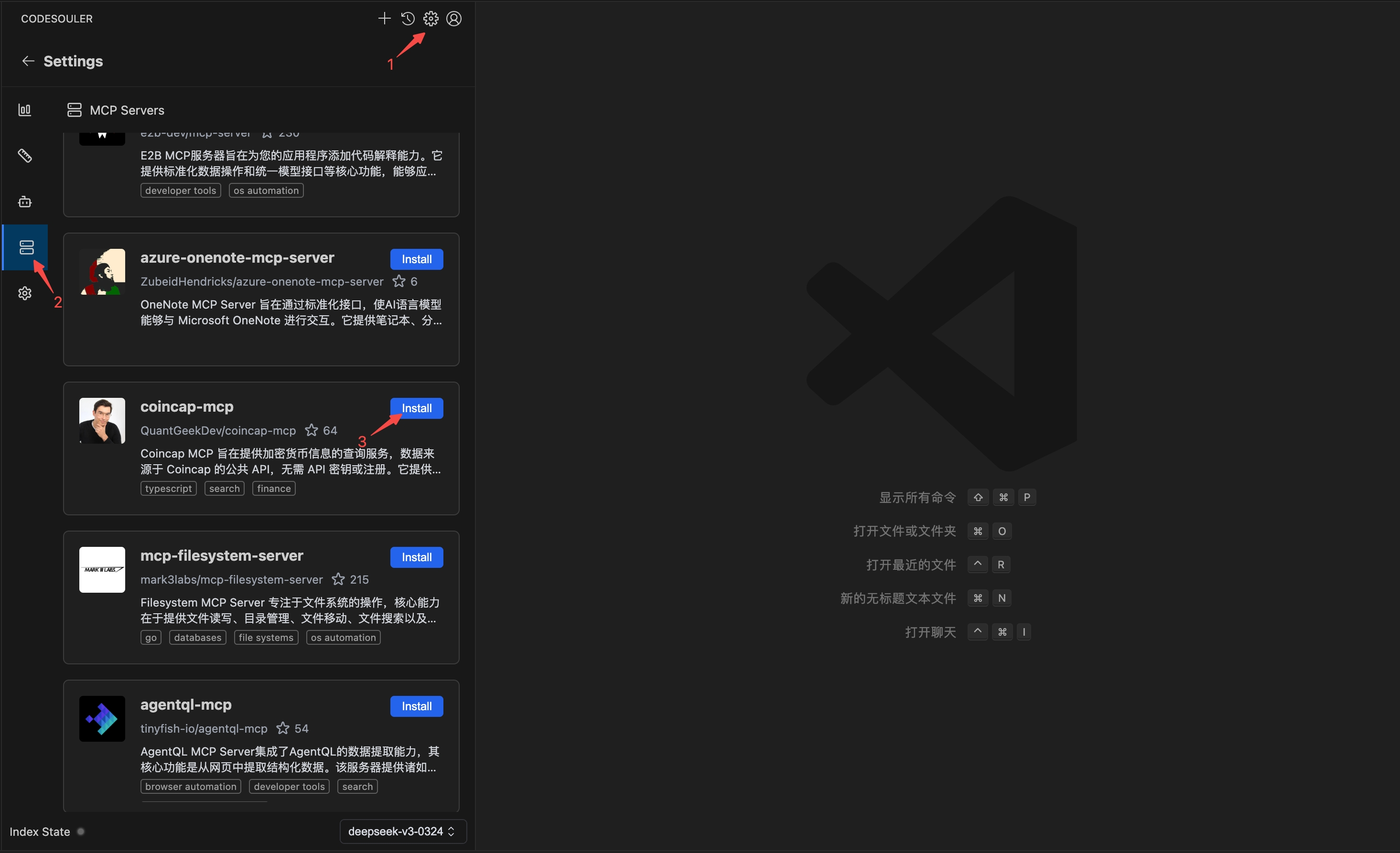Filter by the typescript tag on coincap-mcp

click(x=168, y=488)
